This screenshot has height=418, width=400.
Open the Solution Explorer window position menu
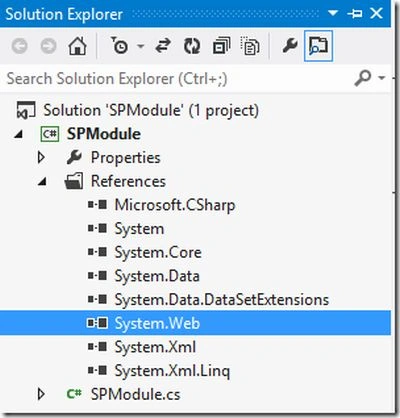coord(333,13)
